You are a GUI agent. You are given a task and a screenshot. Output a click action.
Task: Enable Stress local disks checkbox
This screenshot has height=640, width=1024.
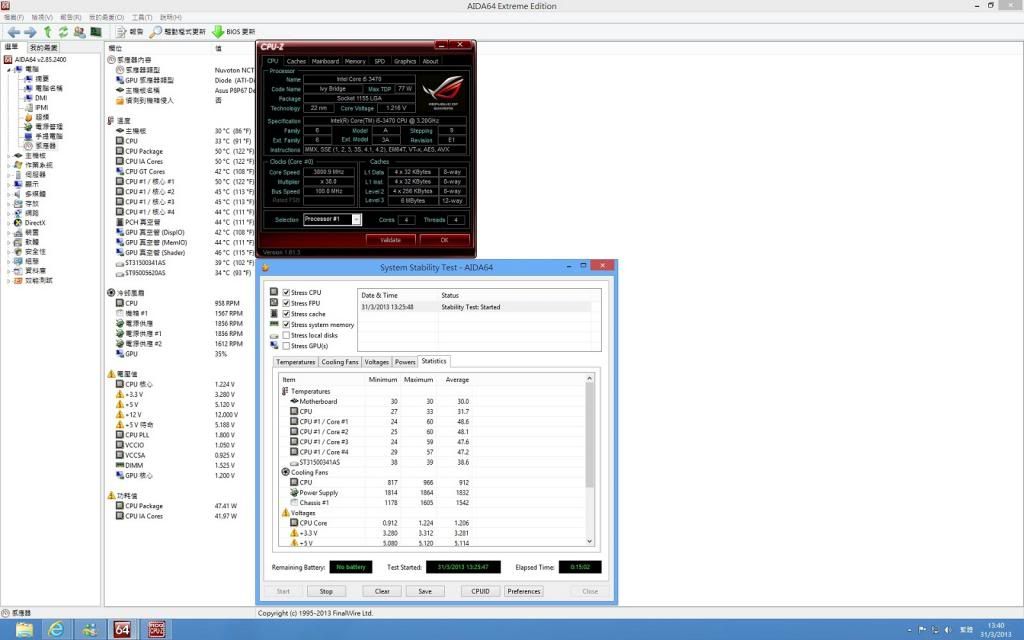point(286,335)
